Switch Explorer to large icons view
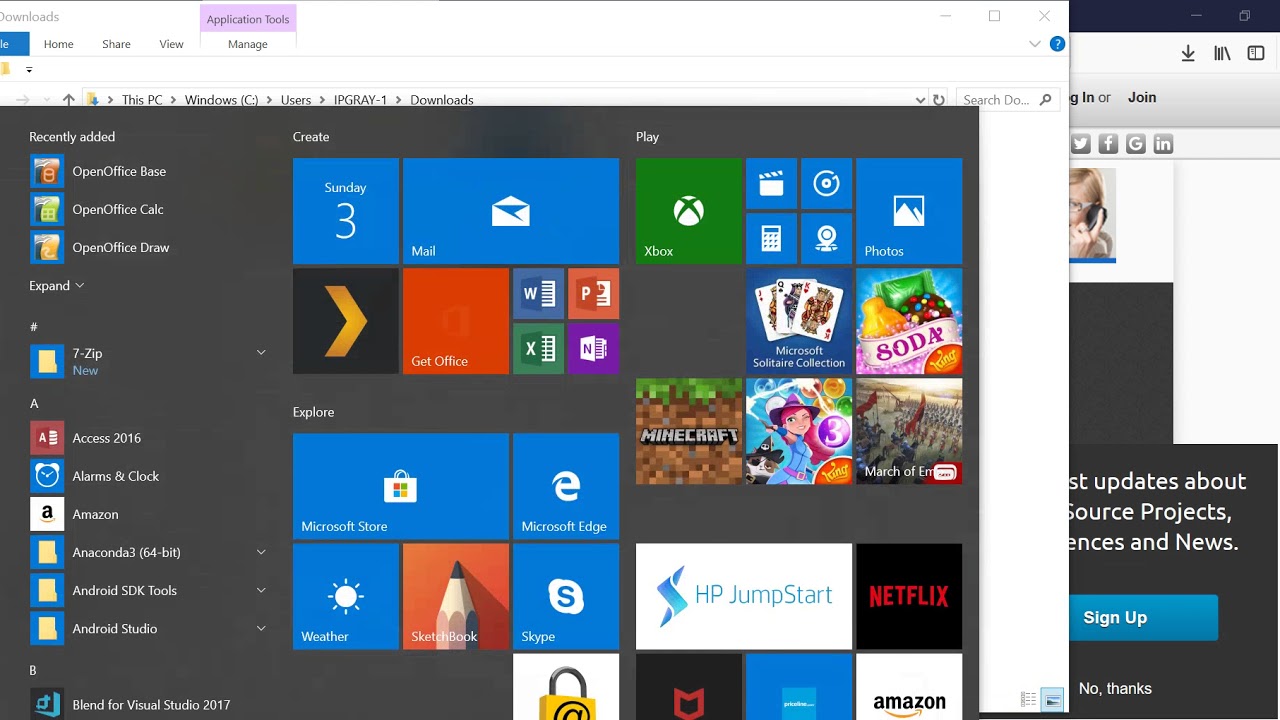The height and width of the screenshot is (720, 1280). (1052, 700)
